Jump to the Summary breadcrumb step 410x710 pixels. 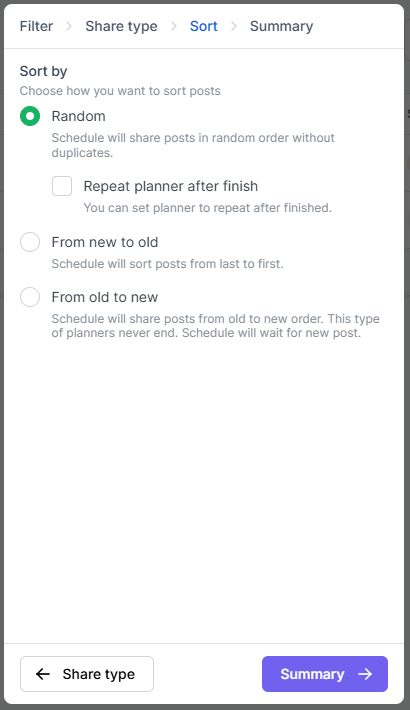pyautogui.click(x=281, y=26)
